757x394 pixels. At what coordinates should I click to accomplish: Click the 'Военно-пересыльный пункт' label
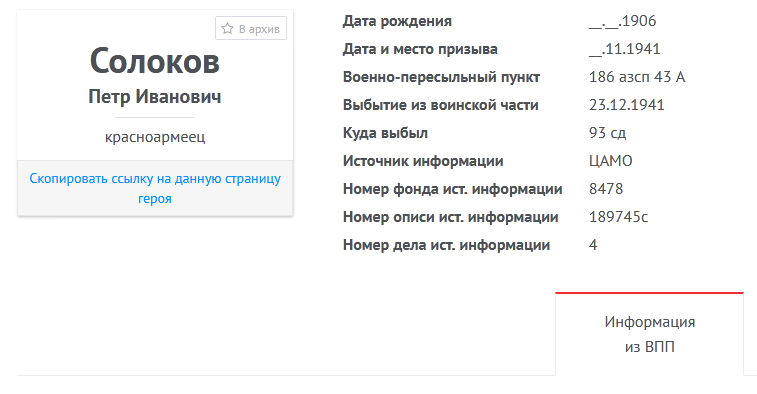click(441, 77)
